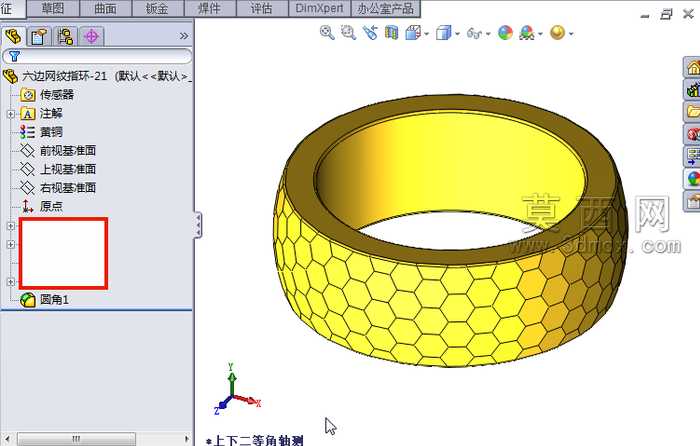Open the Display Style dropdown arrow

click(458, 34)
